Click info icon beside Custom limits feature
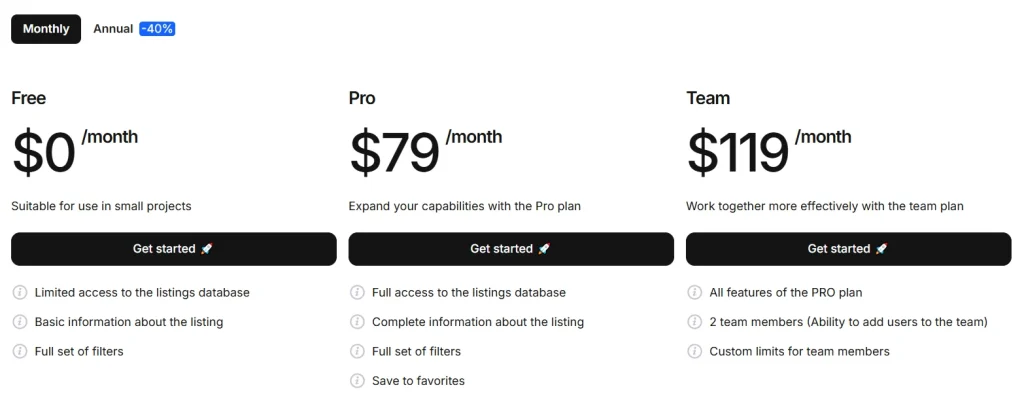Viewport: 1024px width, 400px height. [x=694, y=351]
